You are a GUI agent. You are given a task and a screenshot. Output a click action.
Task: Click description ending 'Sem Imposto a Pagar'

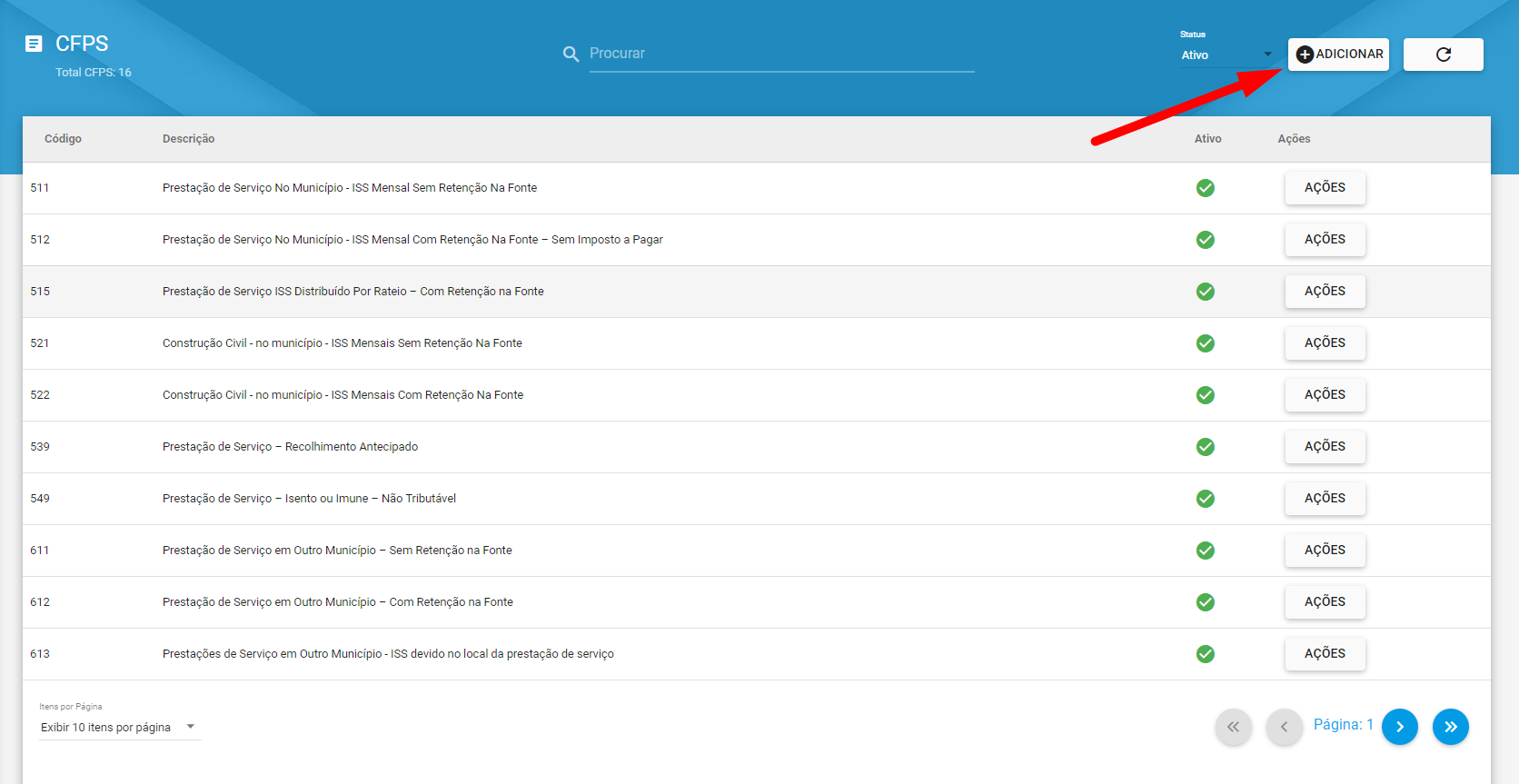[x=412, y=240]
